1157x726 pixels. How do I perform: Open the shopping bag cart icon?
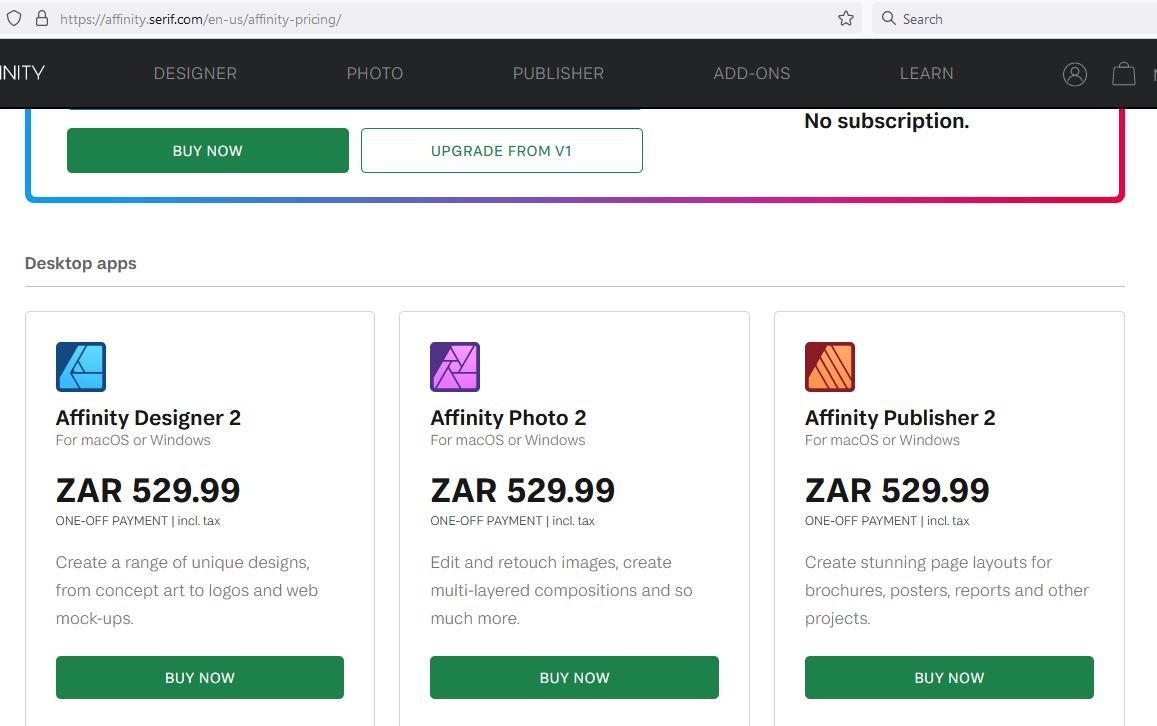click(x=1124, y=74)
